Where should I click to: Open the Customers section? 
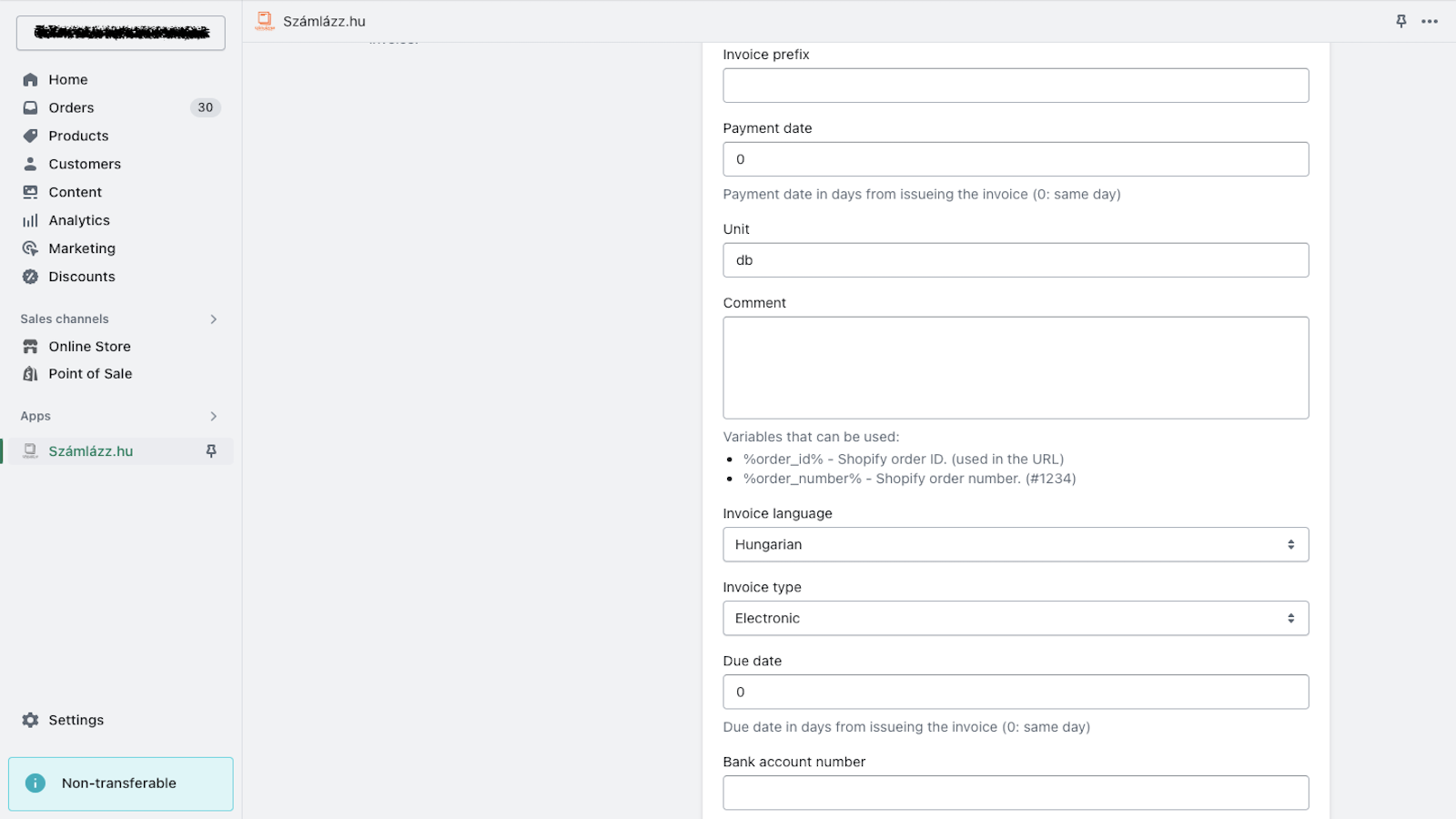(85, 164)
